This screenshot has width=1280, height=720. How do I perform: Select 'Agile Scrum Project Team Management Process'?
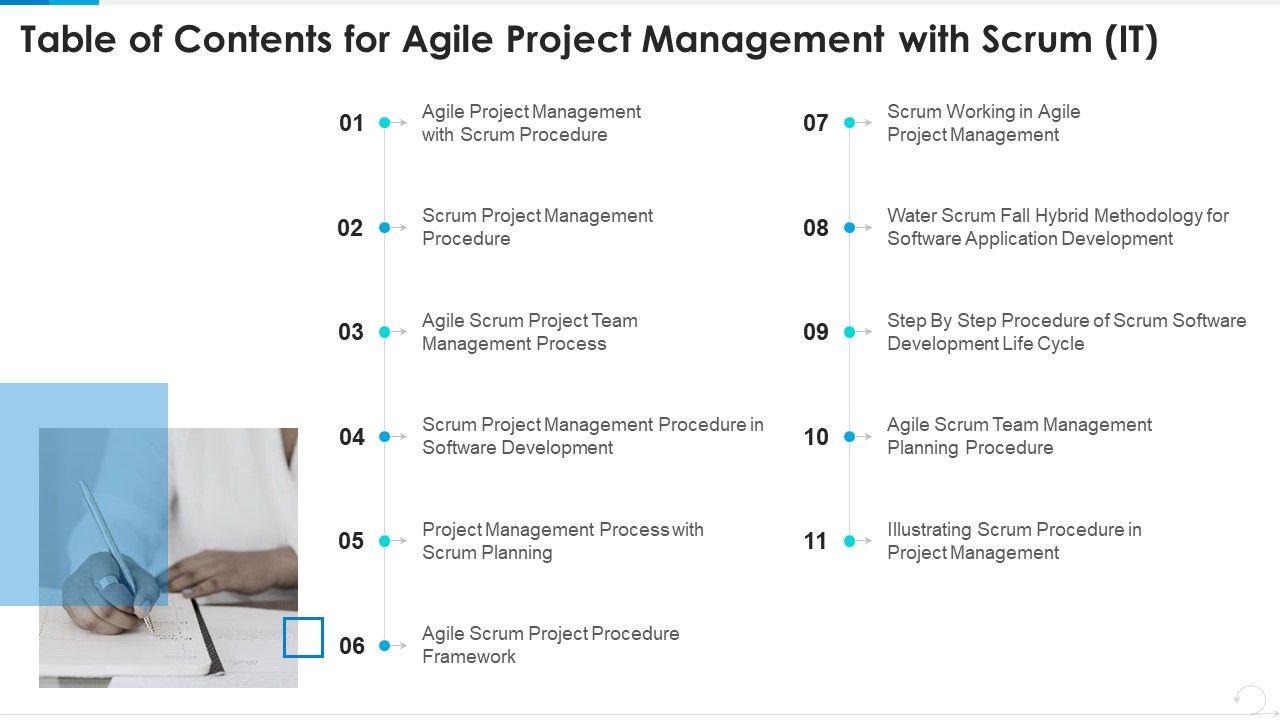point(529,332)
